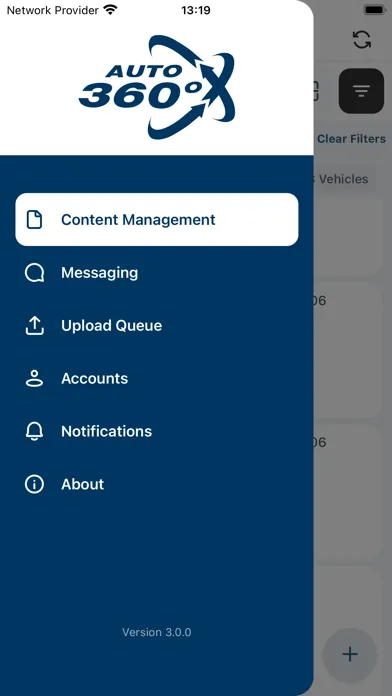Click the Vehicles count label

(341, 179)
